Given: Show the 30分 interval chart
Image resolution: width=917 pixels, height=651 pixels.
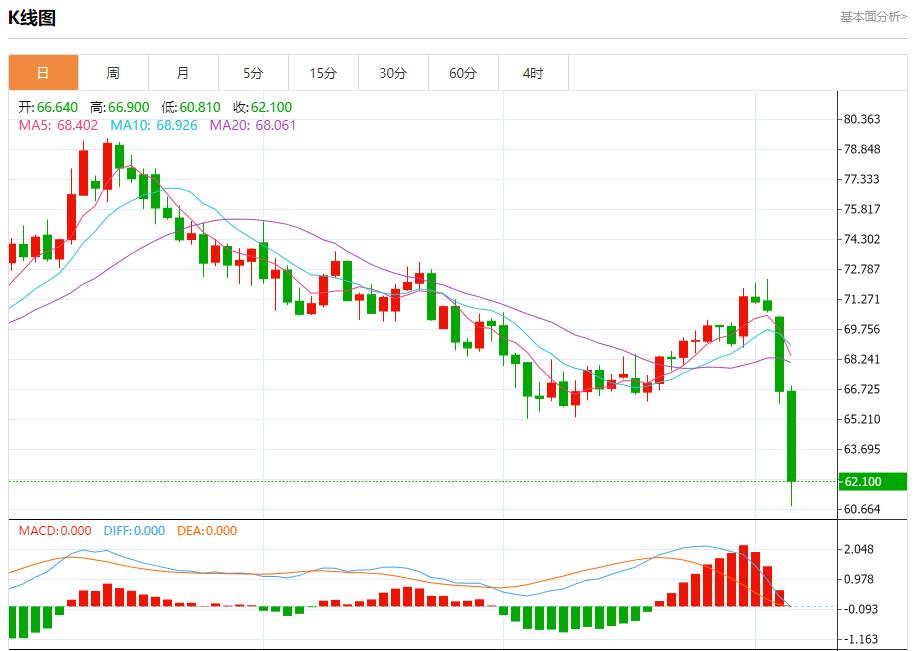Looking at the screenshot, I should click(x=393, y=73).
